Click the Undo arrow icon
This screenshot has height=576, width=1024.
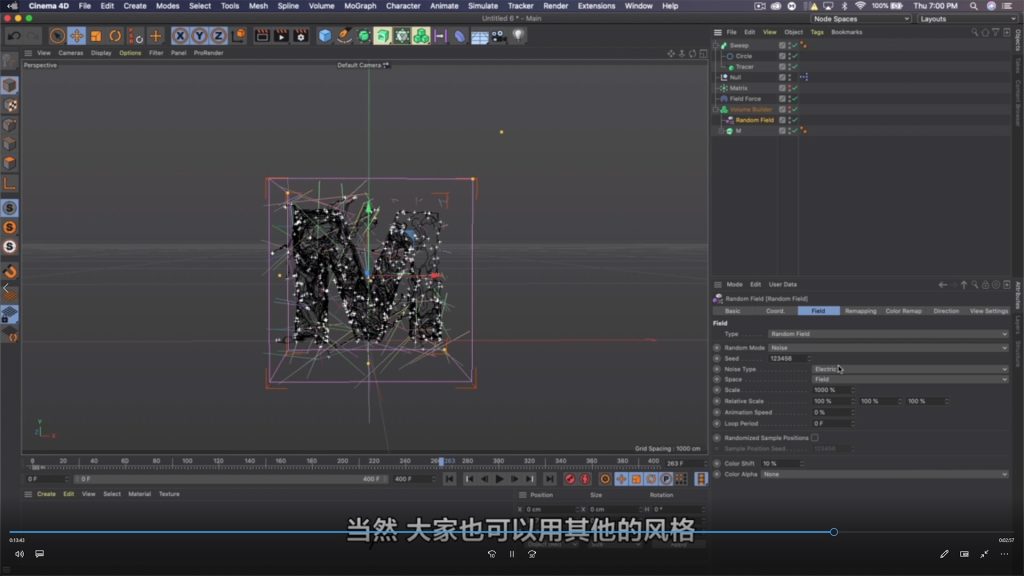(x=14, y=36)
